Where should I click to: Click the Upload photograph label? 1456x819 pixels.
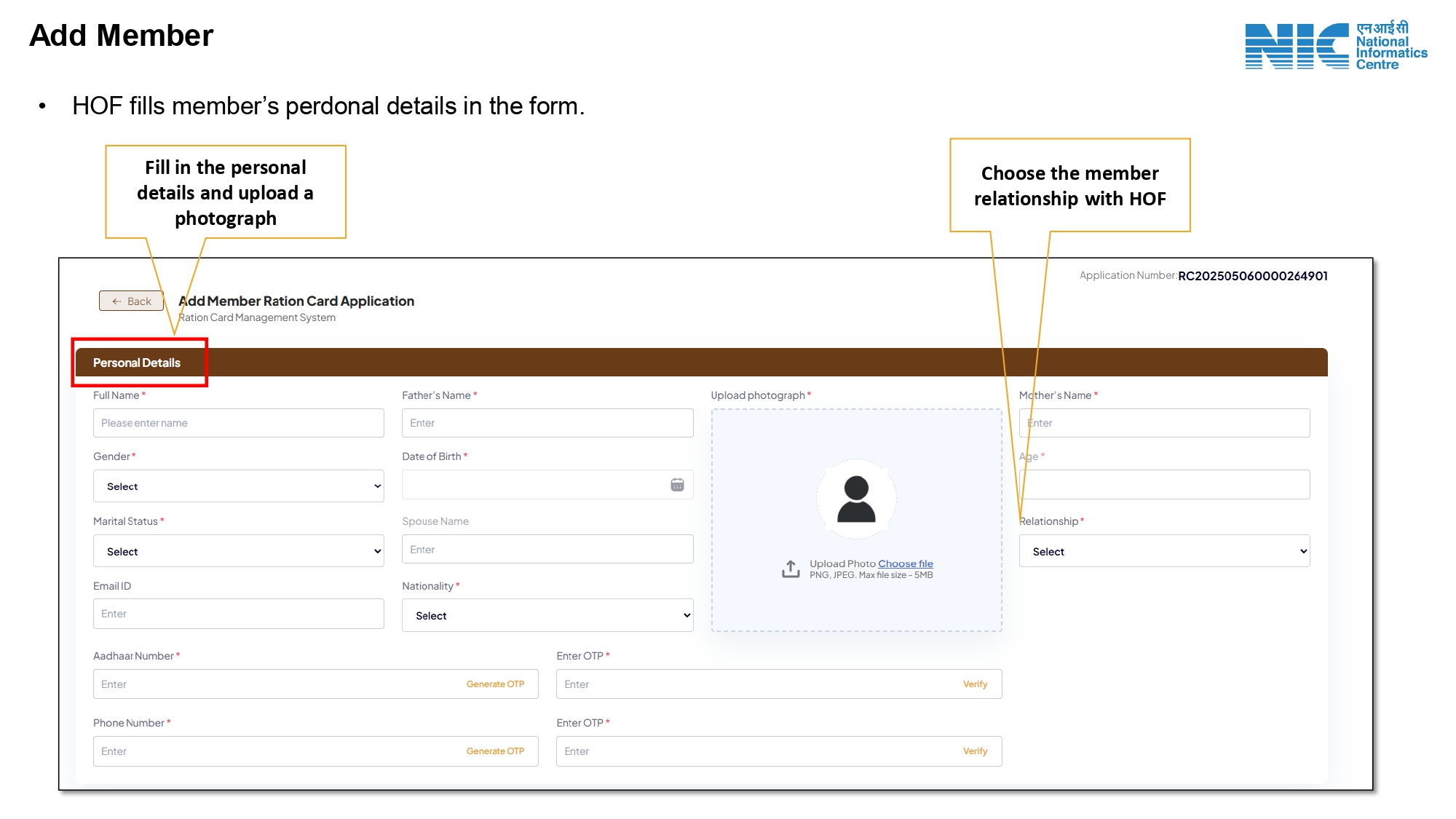pos(758,395)
